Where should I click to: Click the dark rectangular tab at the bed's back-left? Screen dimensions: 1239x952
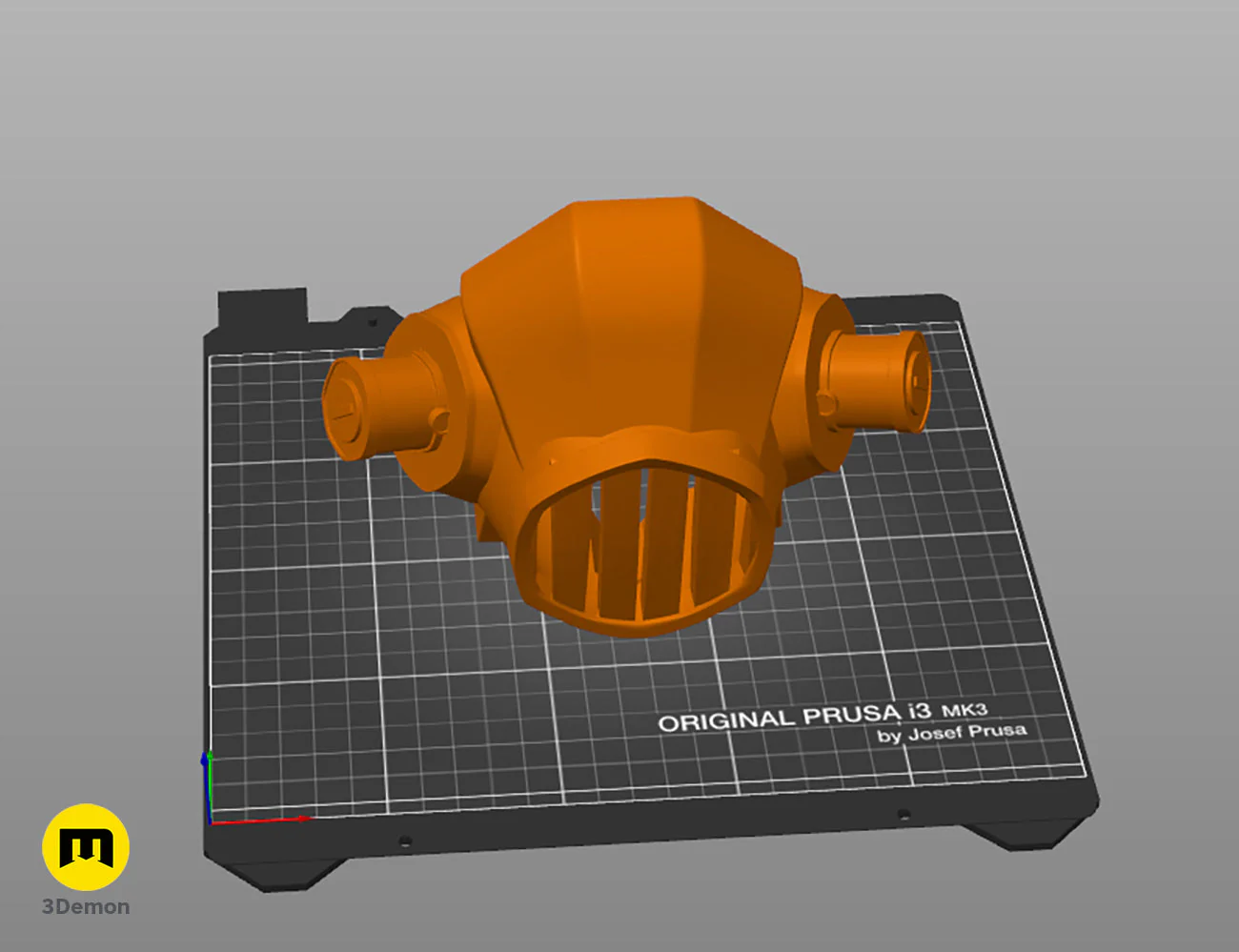pyautogui.click(x=262, y=307)
